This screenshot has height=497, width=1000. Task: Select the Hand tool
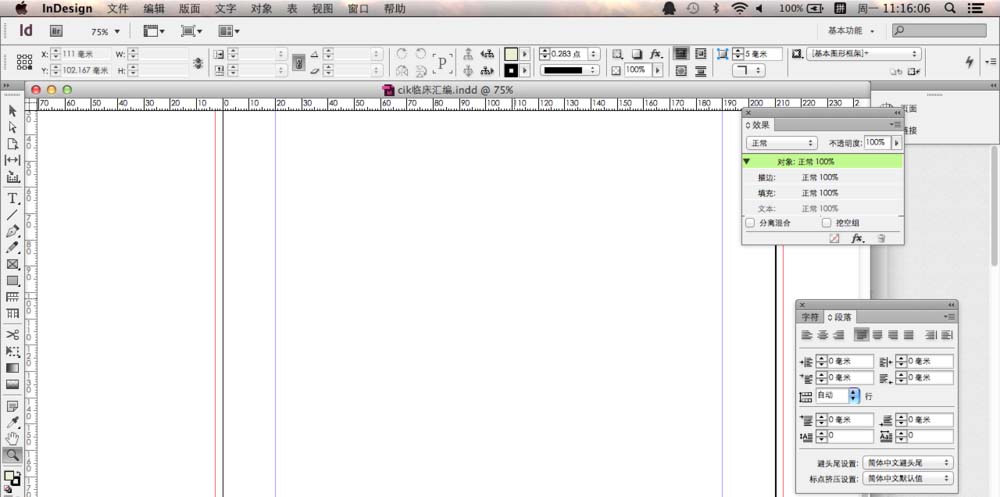pyautogui.click(x=13, y=438)
